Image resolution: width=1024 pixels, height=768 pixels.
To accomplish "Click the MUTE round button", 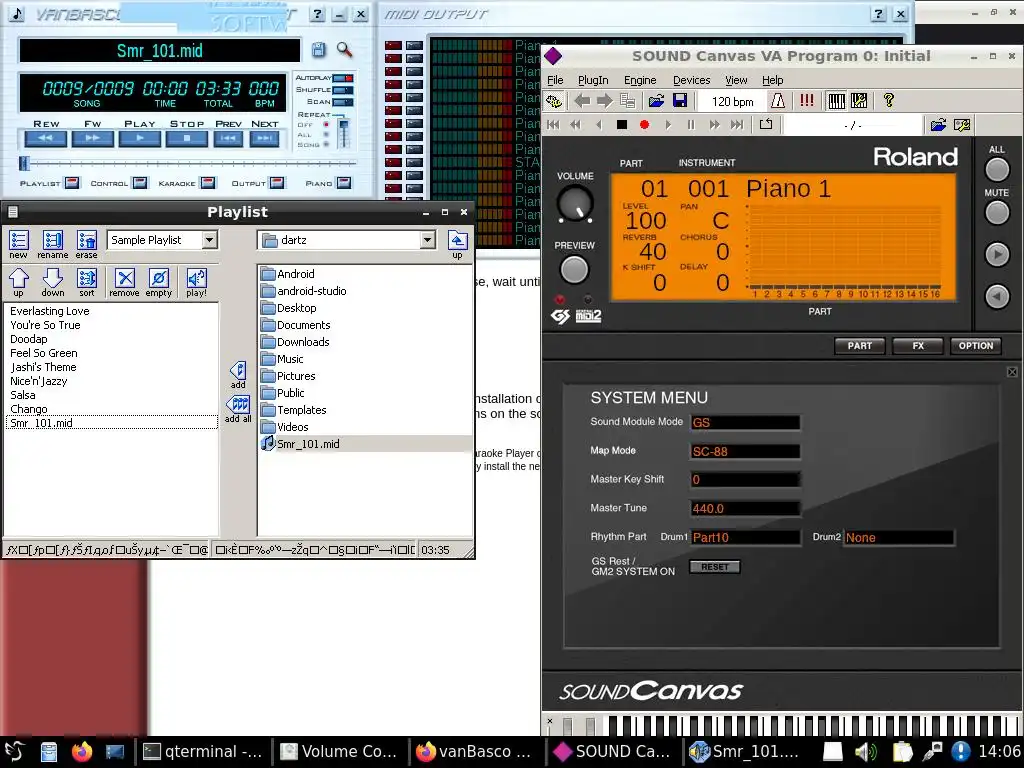I will (997, 212).
